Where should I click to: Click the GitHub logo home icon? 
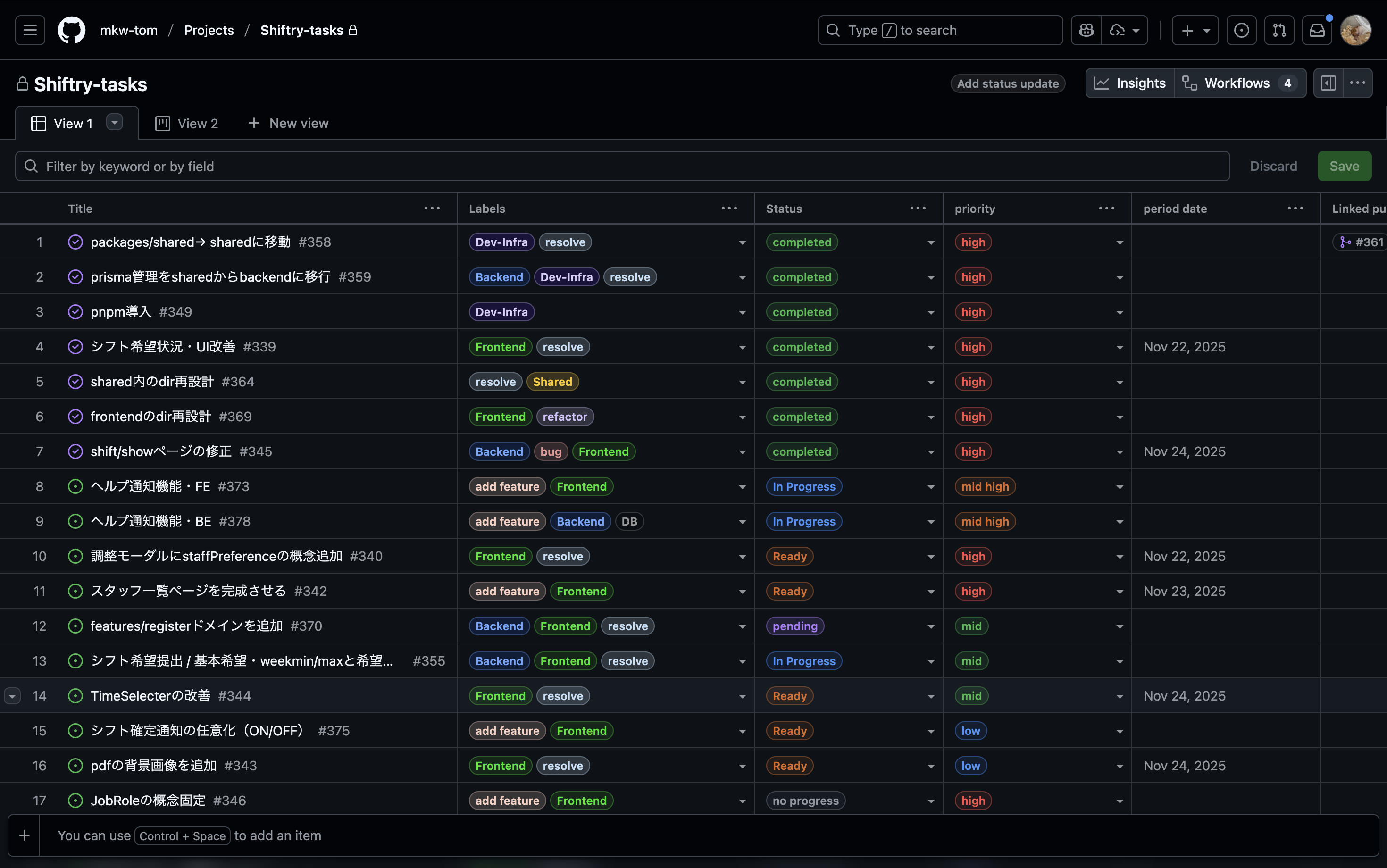[x=72, y=30]
